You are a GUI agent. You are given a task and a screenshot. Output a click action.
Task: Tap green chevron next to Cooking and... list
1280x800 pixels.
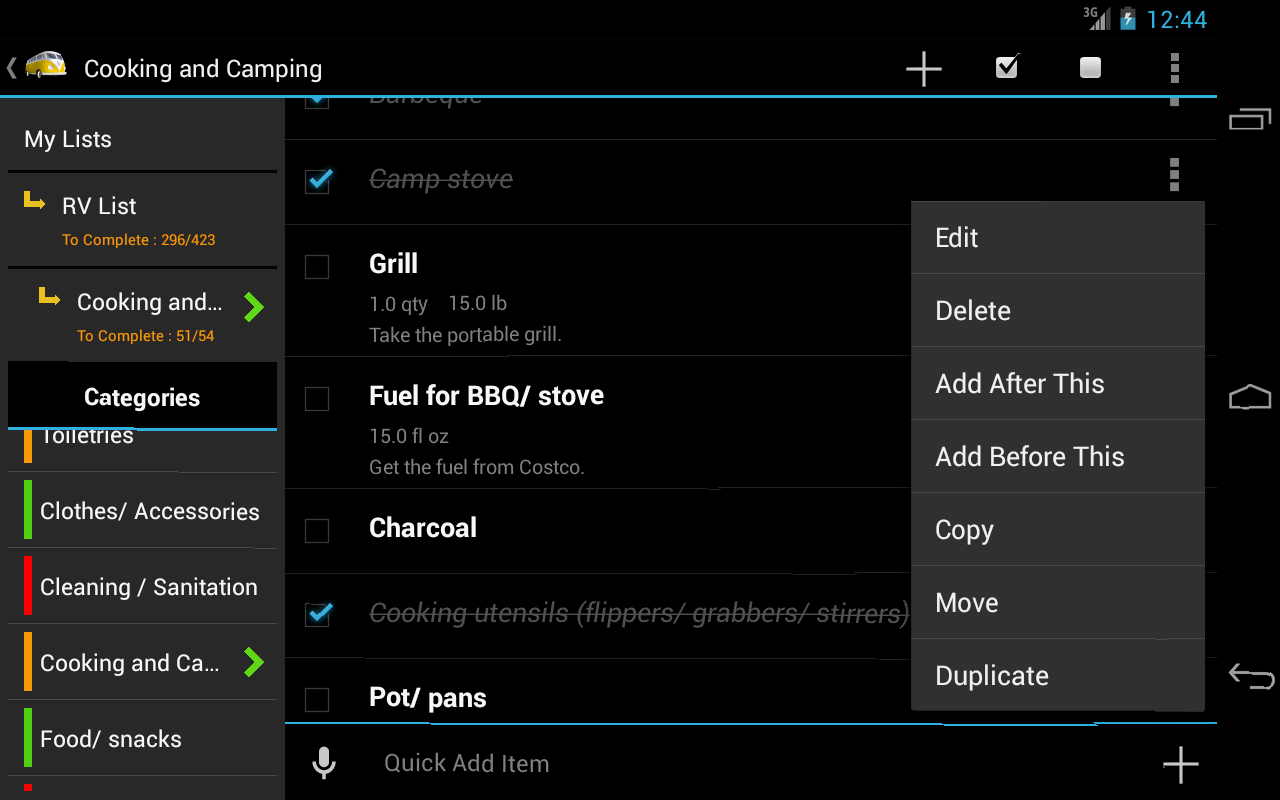point(254,306)
